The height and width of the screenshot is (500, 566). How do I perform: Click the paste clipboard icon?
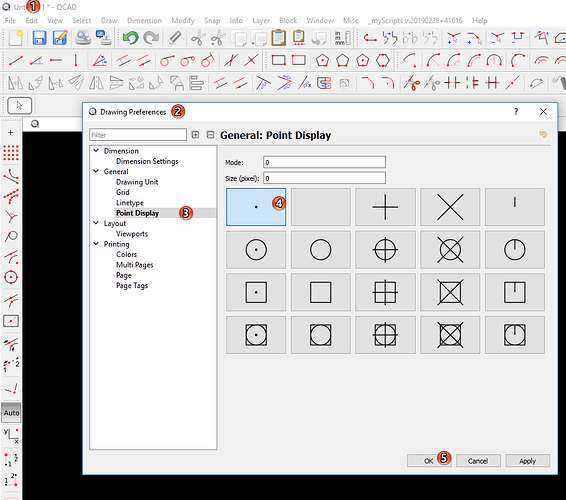coord(278,38)
